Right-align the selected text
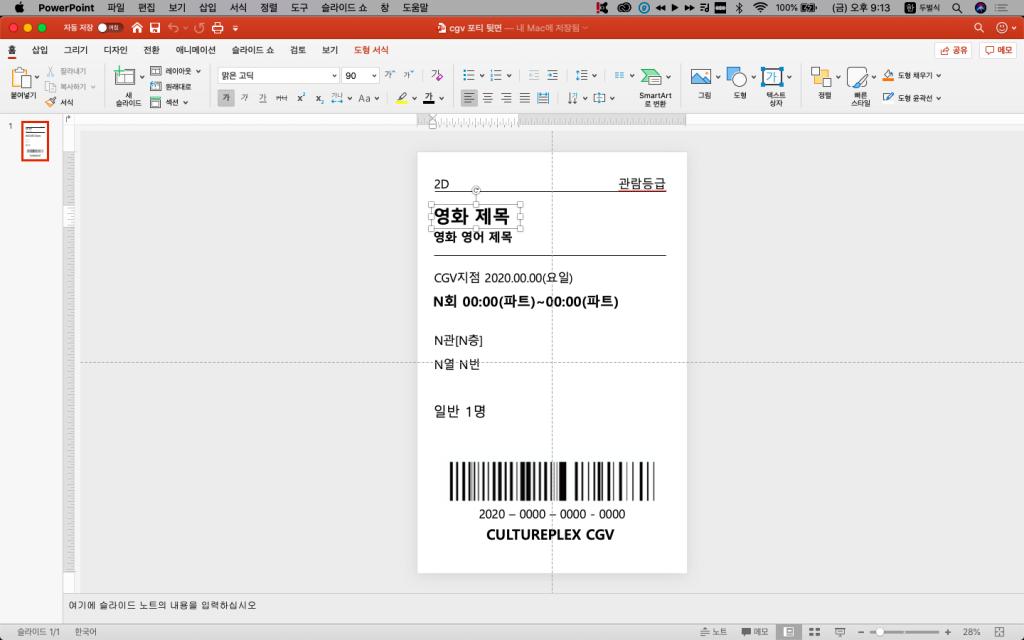Screen dimensions: 1024x640 506,98
